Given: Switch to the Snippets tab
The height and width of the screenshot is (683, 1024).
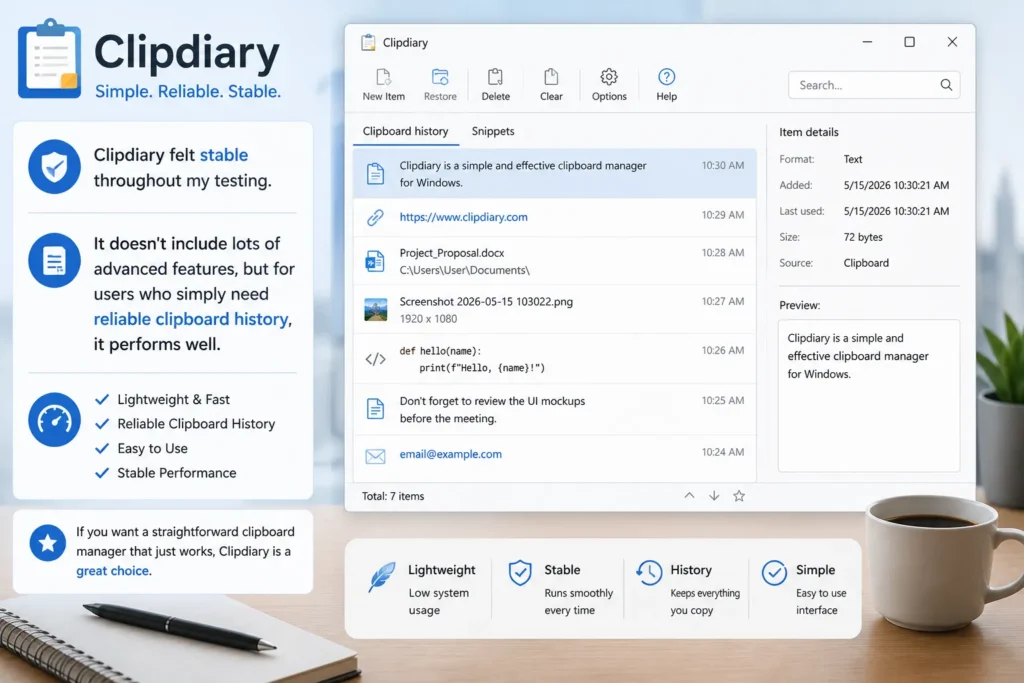Looking at the screenshot, I should (492, 131).
